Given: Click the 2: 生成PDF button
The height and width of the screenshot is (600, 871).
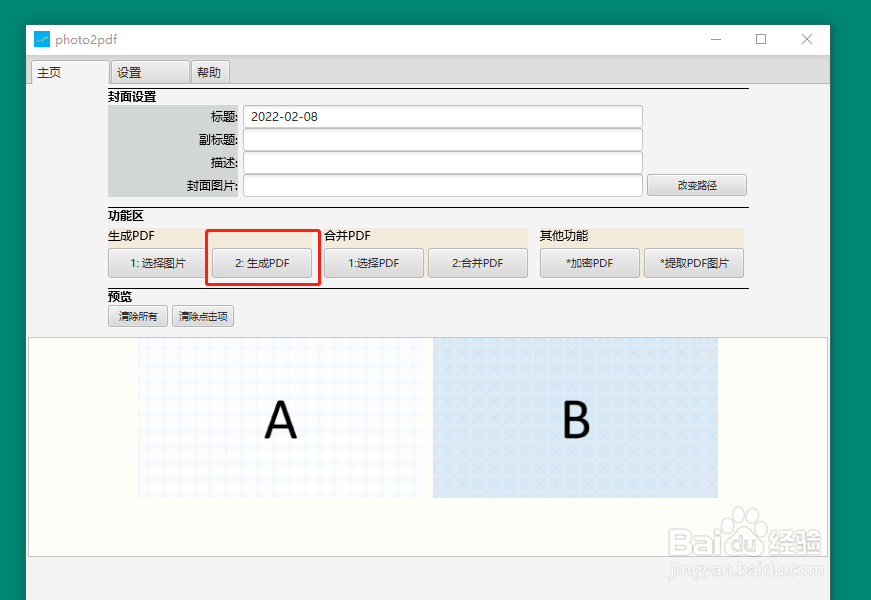Looking at the screenshot, I should point(262,263).
